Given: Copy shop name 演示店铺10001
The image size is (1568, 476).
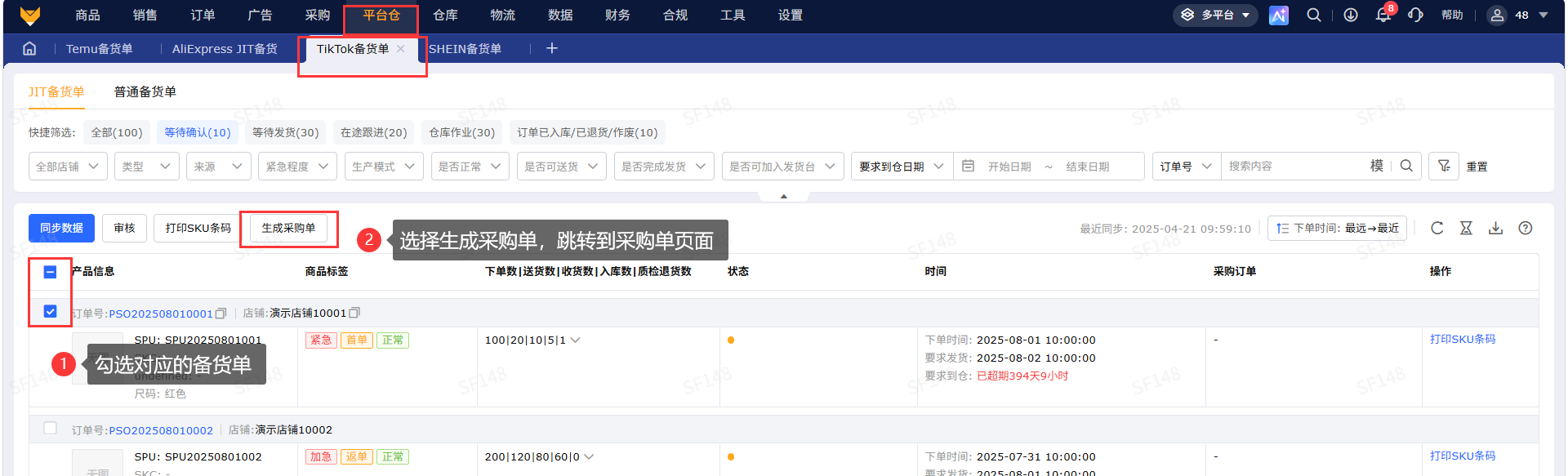Looking at the screenshot, I should [354, 313].
